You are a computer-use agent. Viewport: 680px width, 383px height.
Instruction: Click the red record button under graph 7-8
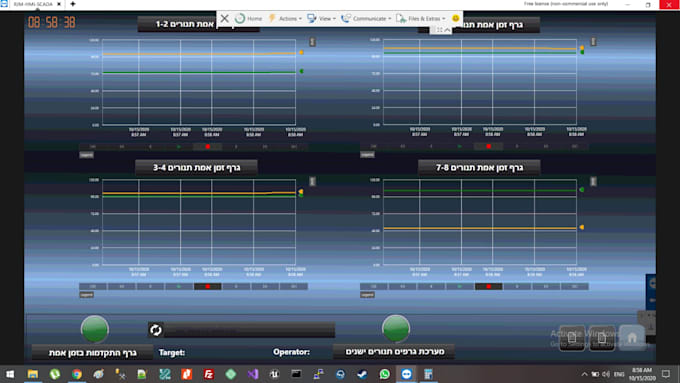pos(489,287)
